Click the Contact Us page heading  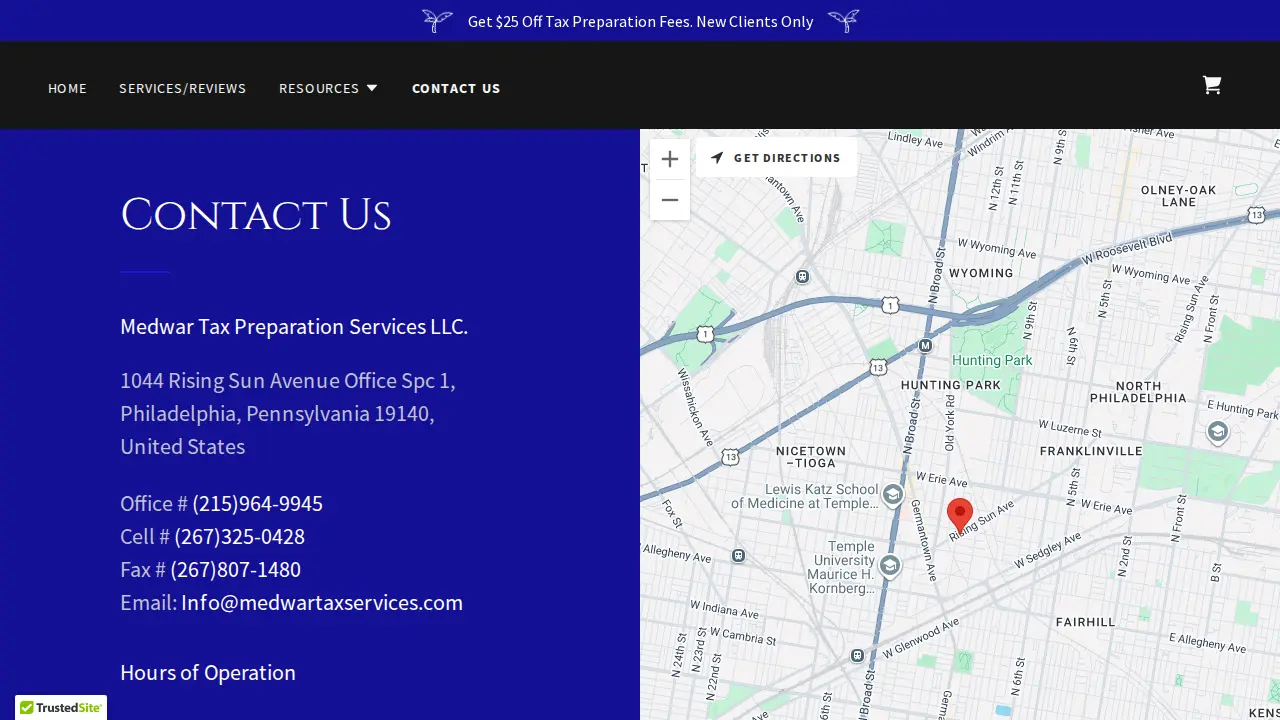[x=256, y=215]
